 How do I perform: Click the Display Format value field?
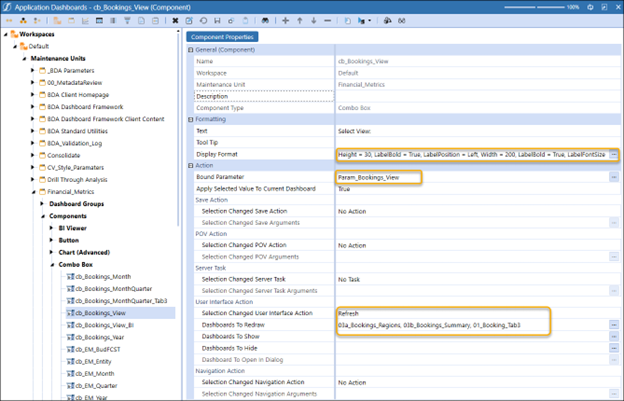[472, 154]
